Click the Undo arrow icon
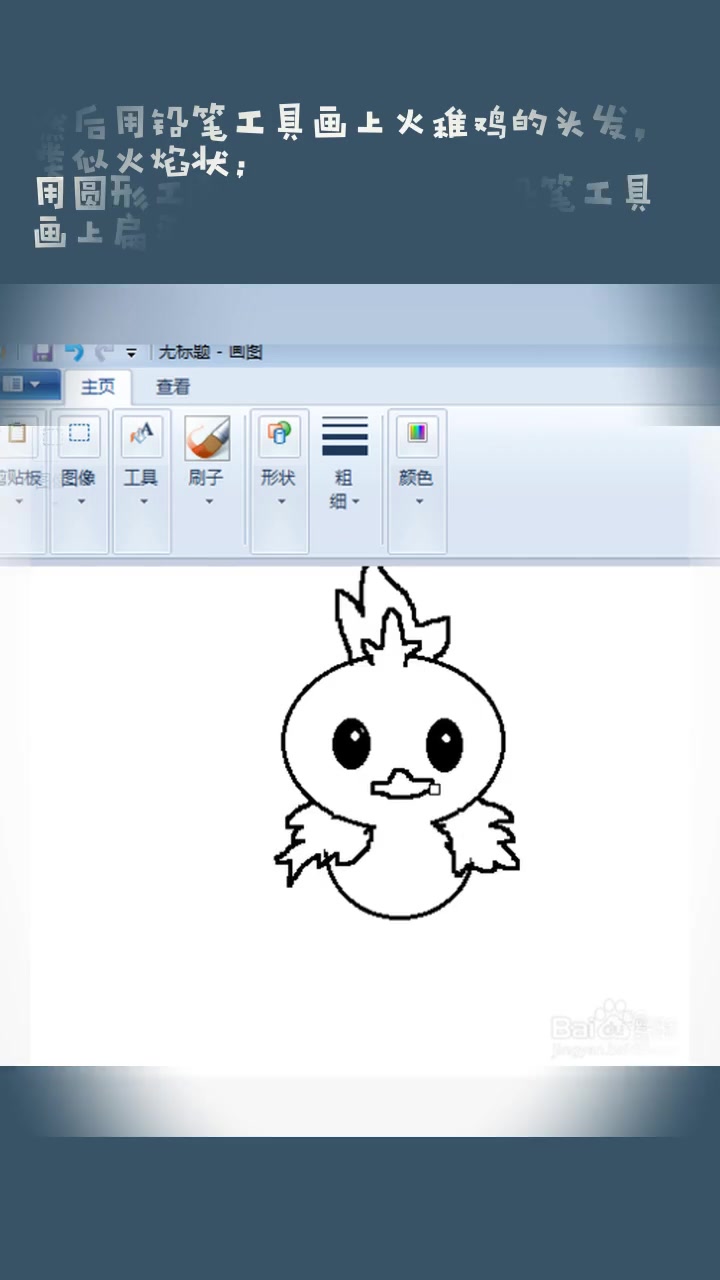Image resolution: width=720 pixels, height=1280 pixels. pyautogui.click(x=74, y=352)
